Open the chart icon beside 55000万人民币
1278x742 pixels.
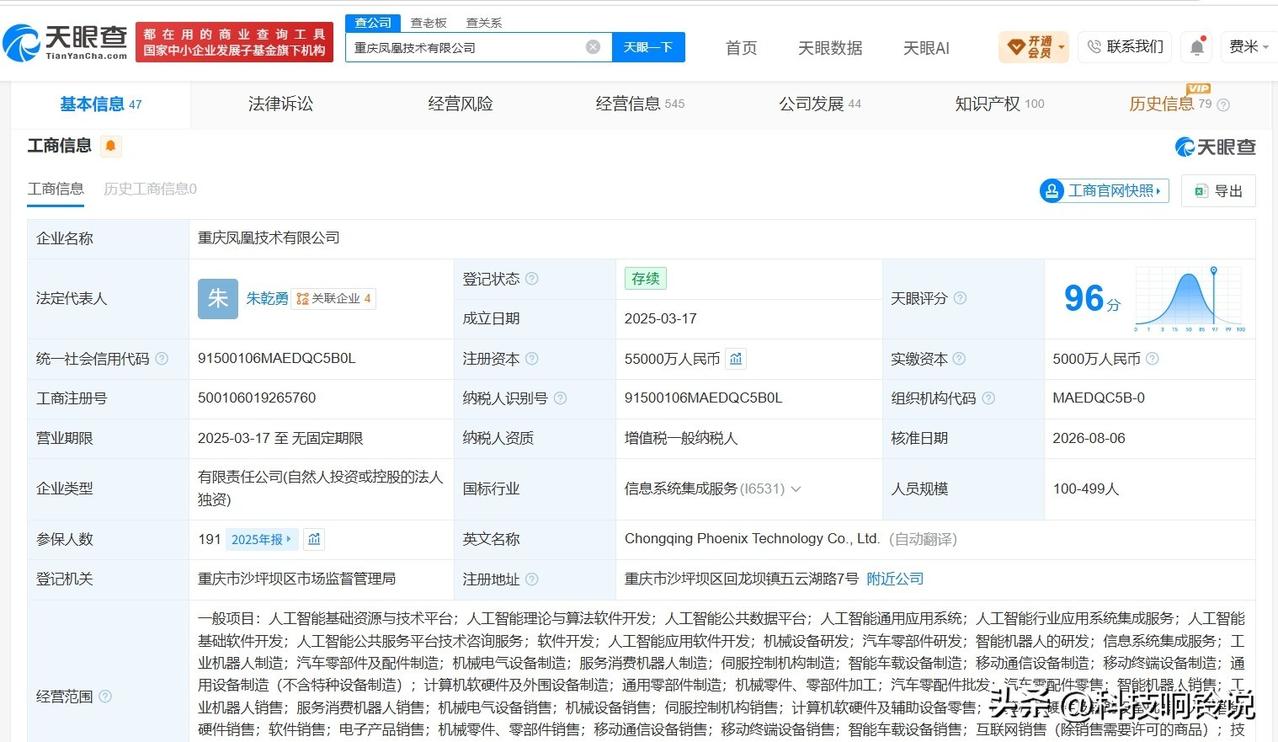point(736,358)
